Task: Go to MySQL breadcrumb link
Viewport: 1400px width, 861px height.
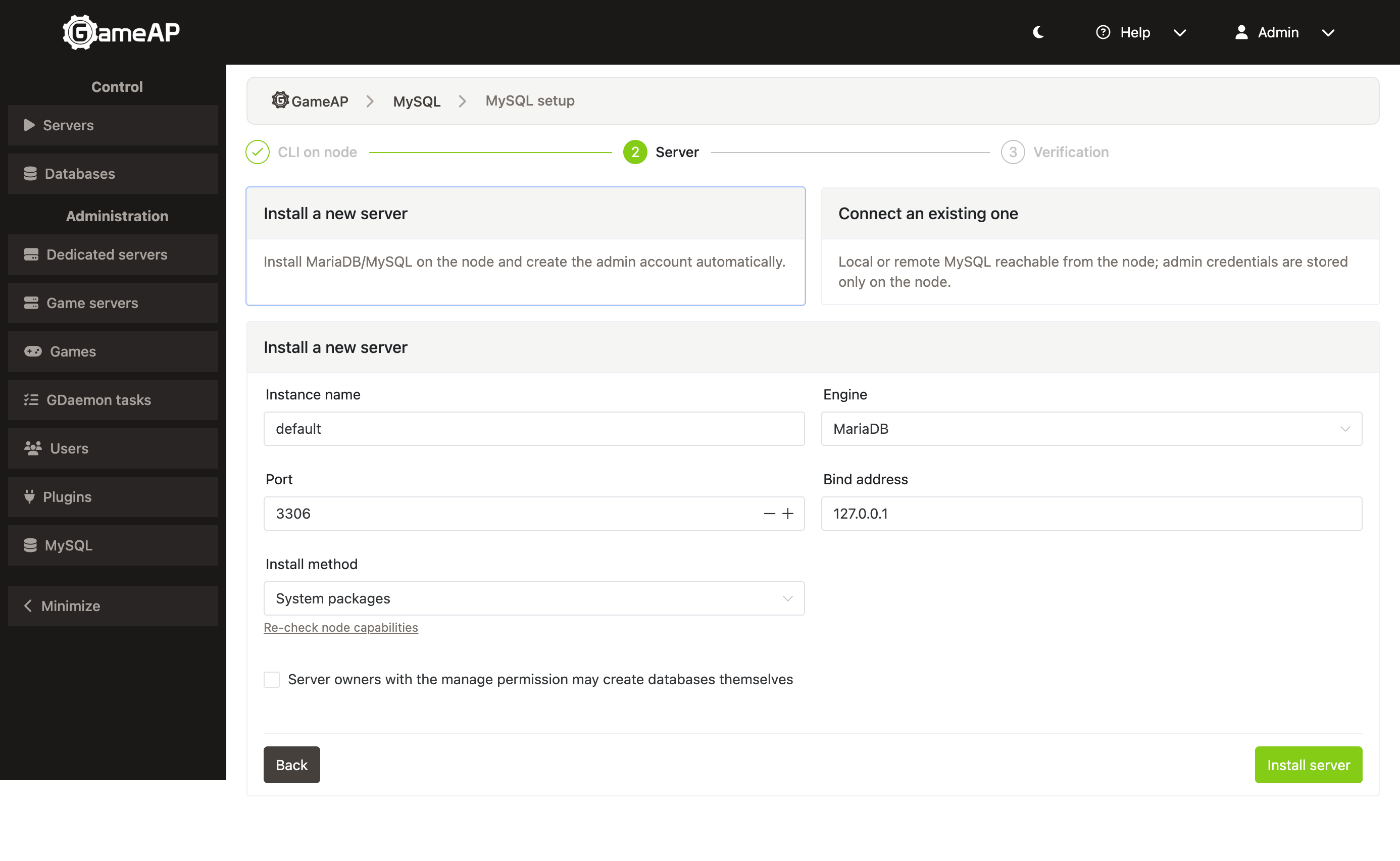Action: 417,102
